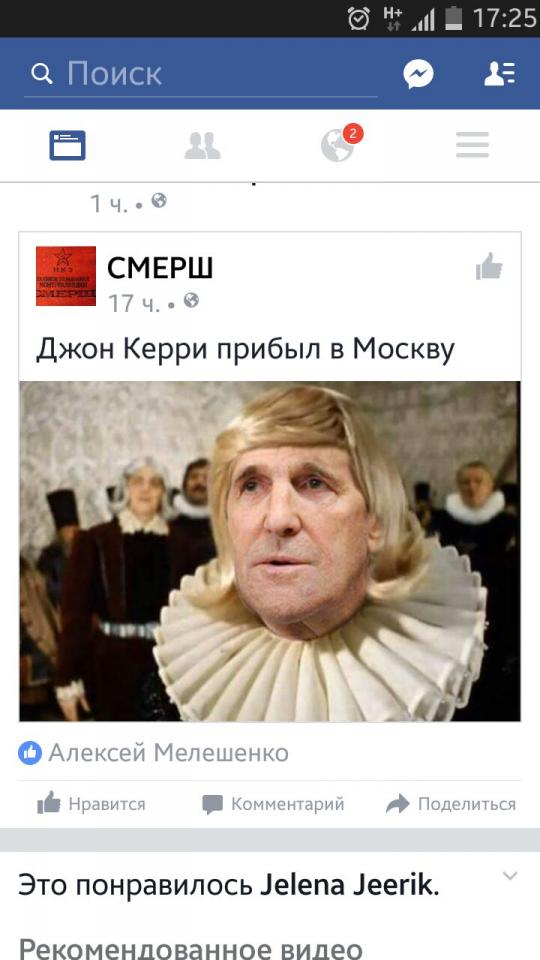Image resolution: width=540 pixels, height=960 pixels.
Task: Open Jelena Jeerik profile link
Action: (347, 886)
